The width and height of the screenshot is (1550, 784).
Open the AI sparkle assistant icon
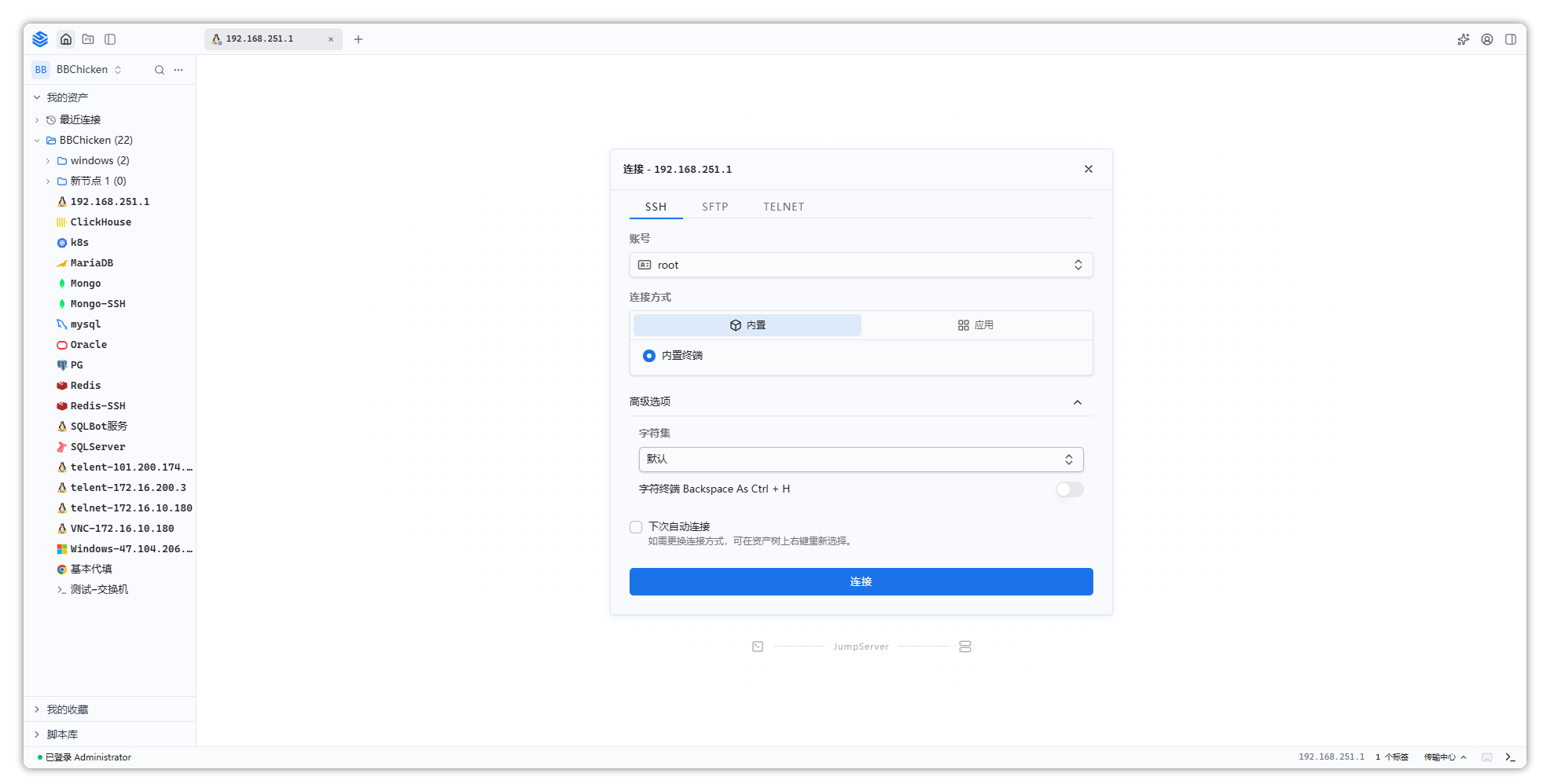(x=1464, y=39)
